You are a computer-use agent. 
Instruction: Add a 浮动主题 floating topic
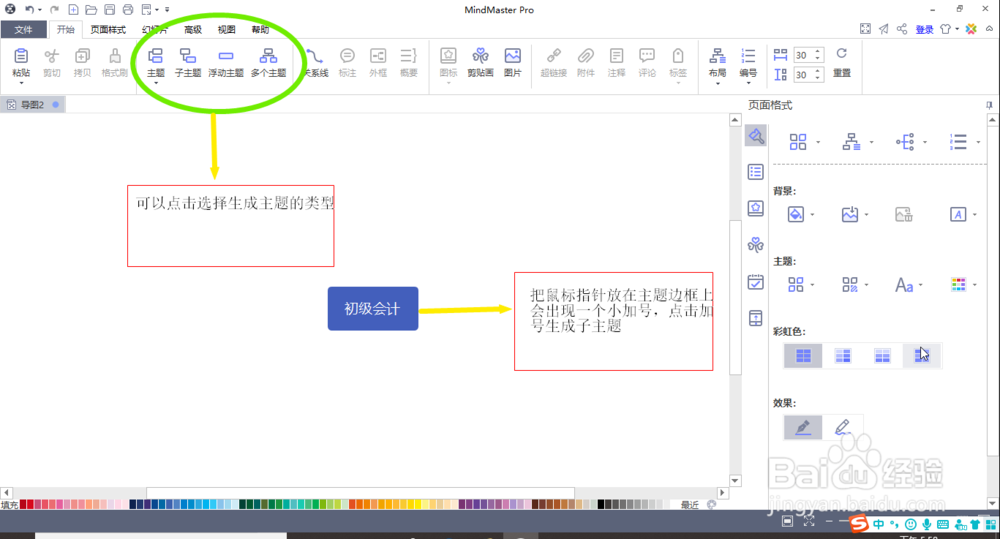(x=226, y=63)
